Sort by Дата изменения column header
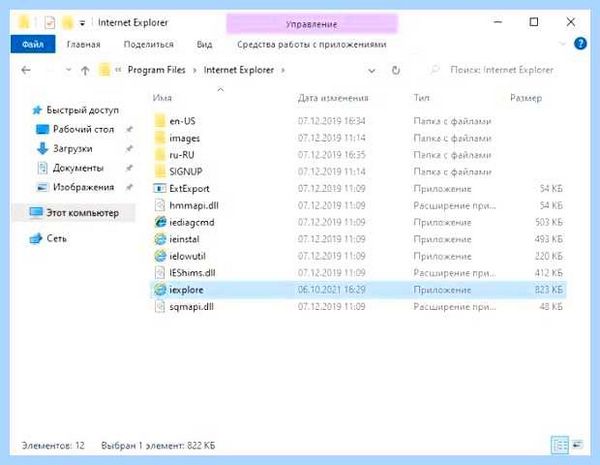Screen dimensions: 600x465 (x=333, y=98)
